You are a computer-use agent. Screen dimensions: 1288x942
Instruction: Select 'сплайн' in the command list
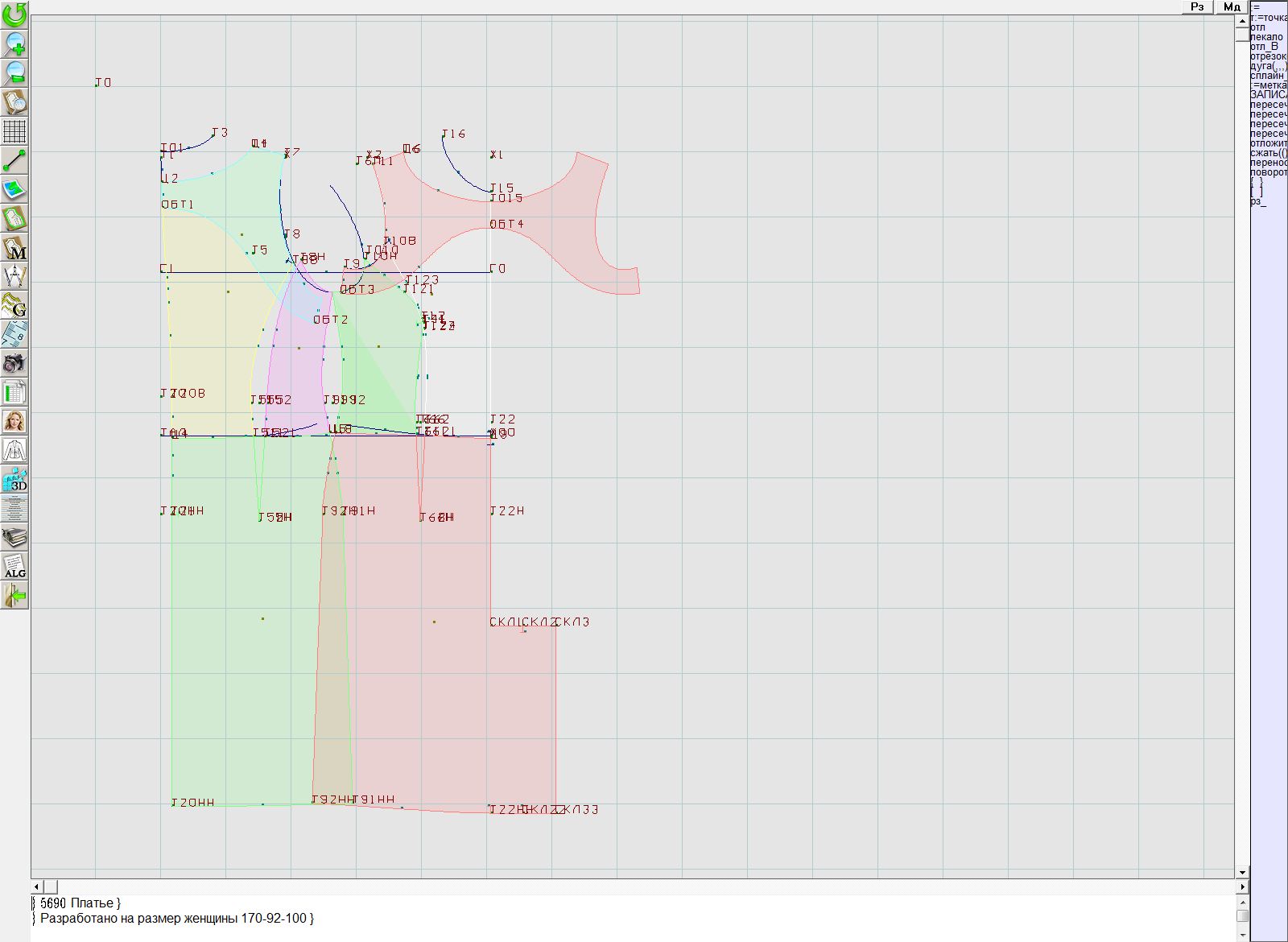pyautogui.click(x=1268, y=76)
